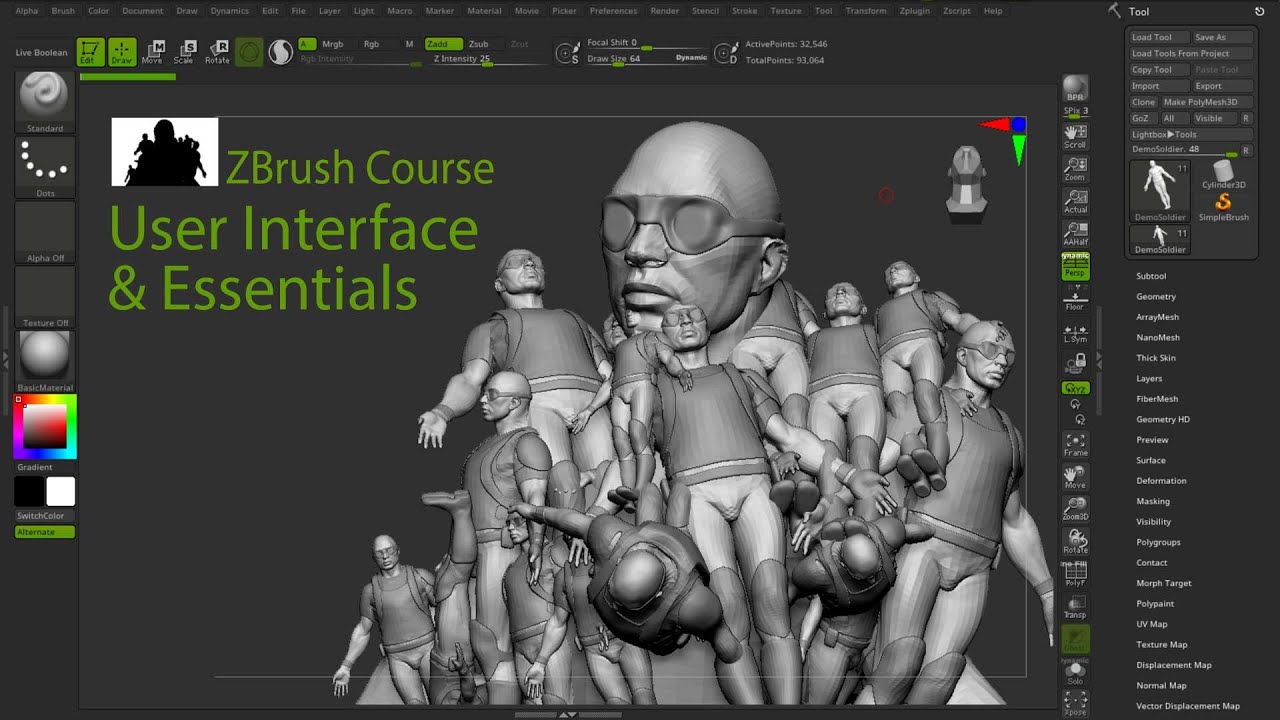Open the Stroke menu
Screen dimensions: 1280x720
tap(744, 11)
